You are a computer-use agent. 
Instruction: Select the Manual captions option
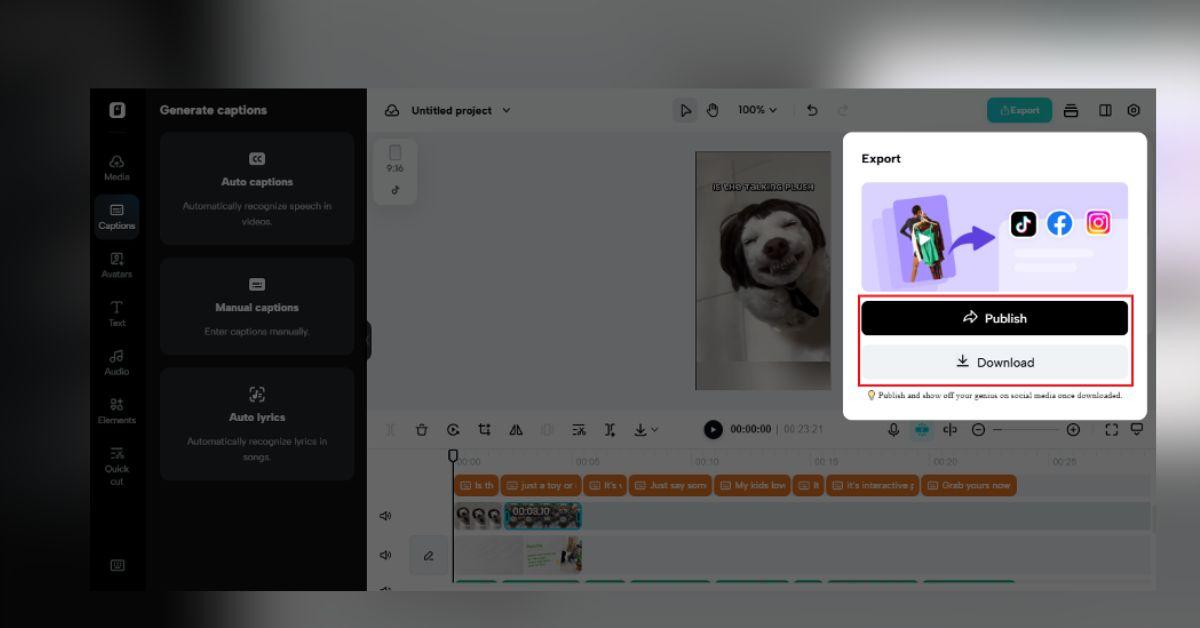[257, 306]
